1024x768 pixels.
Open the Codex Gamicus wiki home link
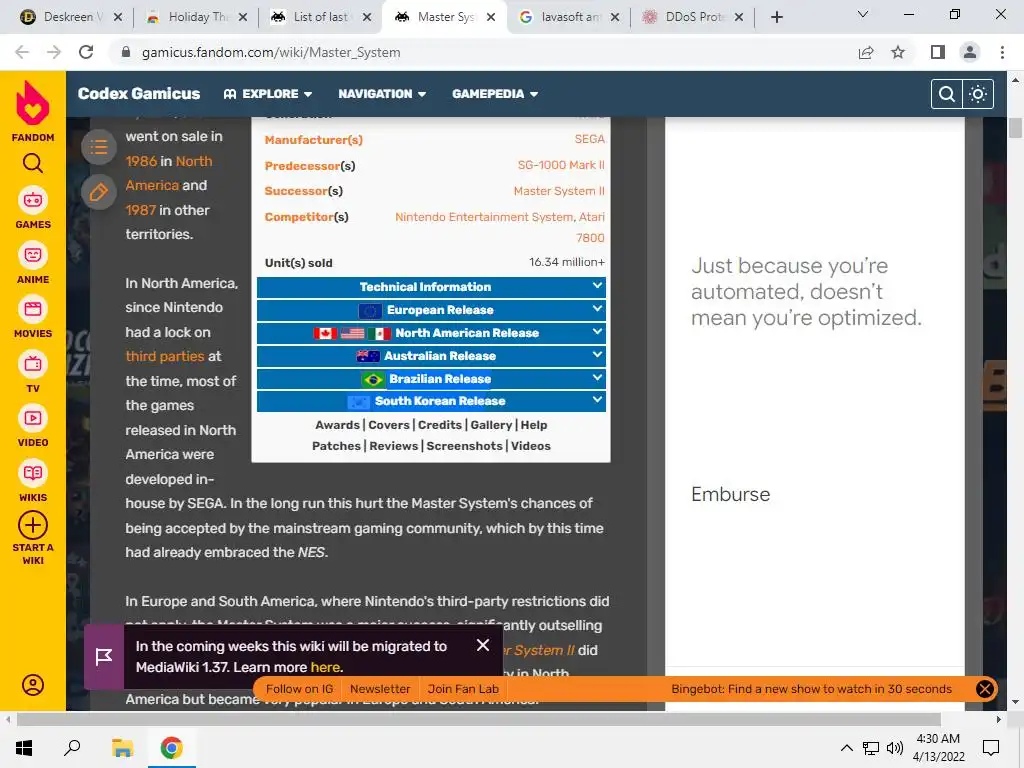point(139,93)
